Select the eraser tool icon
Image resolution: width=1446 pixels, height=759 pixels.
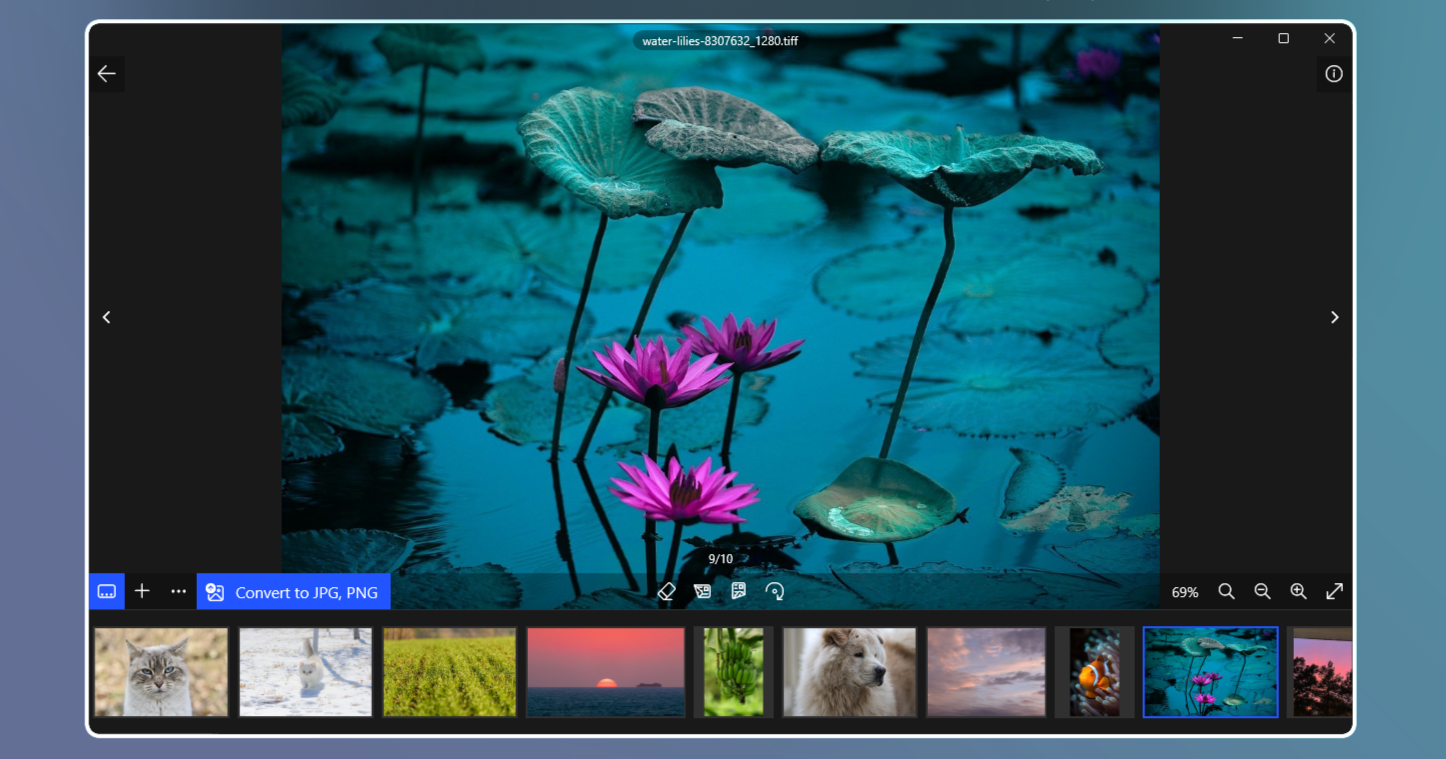(x=667, y=591)
